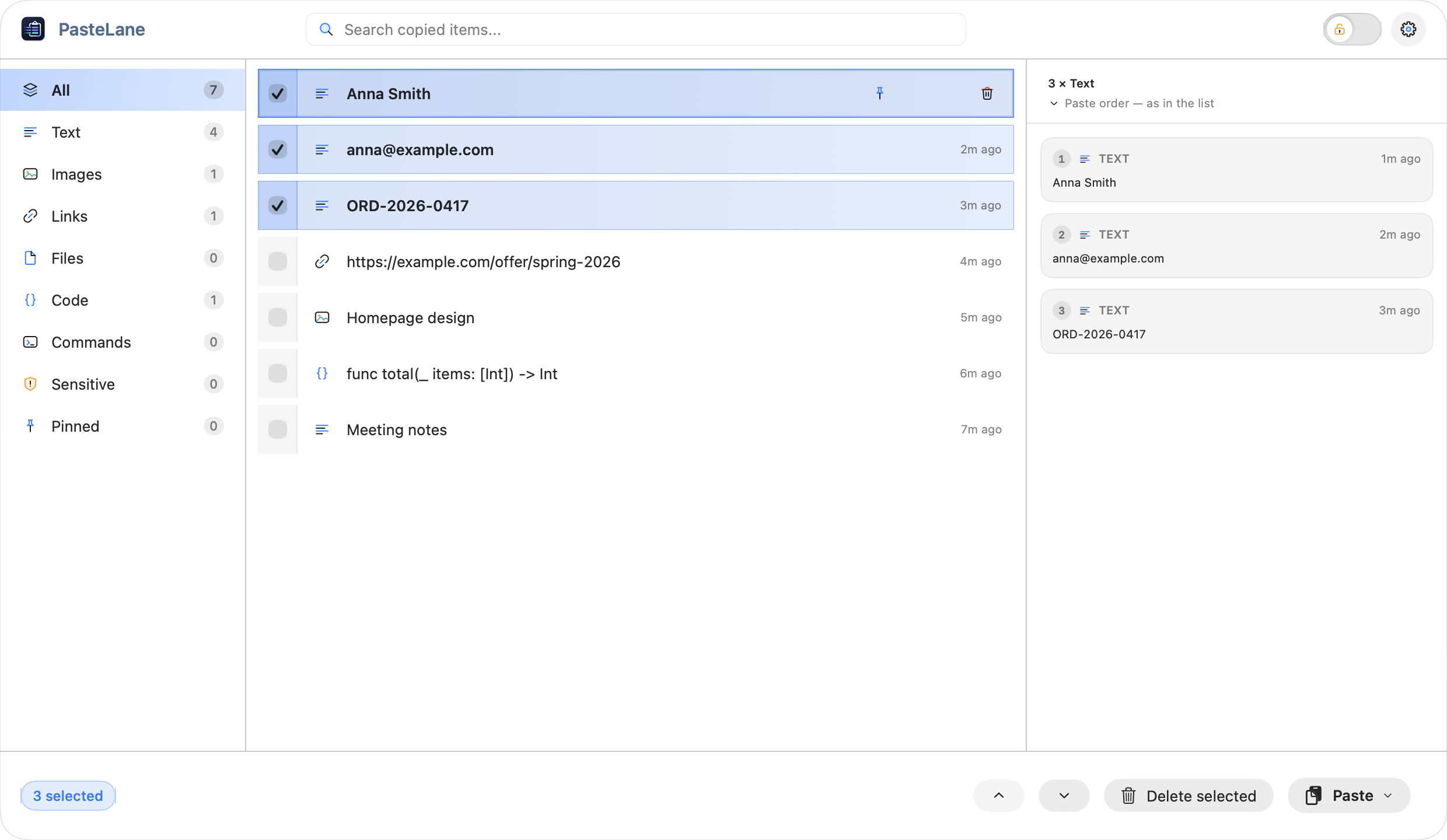The height and width of the screenshot is (840, 1447).
Task: Select the ORD-2026-0417 preview card
Action: pyautogui.click(x=1236, y=321)
